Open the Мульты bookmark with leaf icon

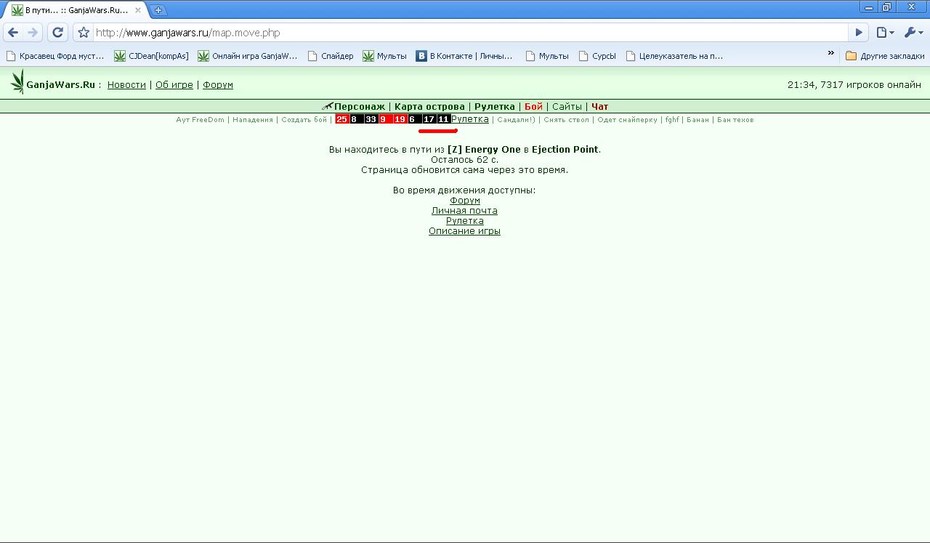point(385,56)
